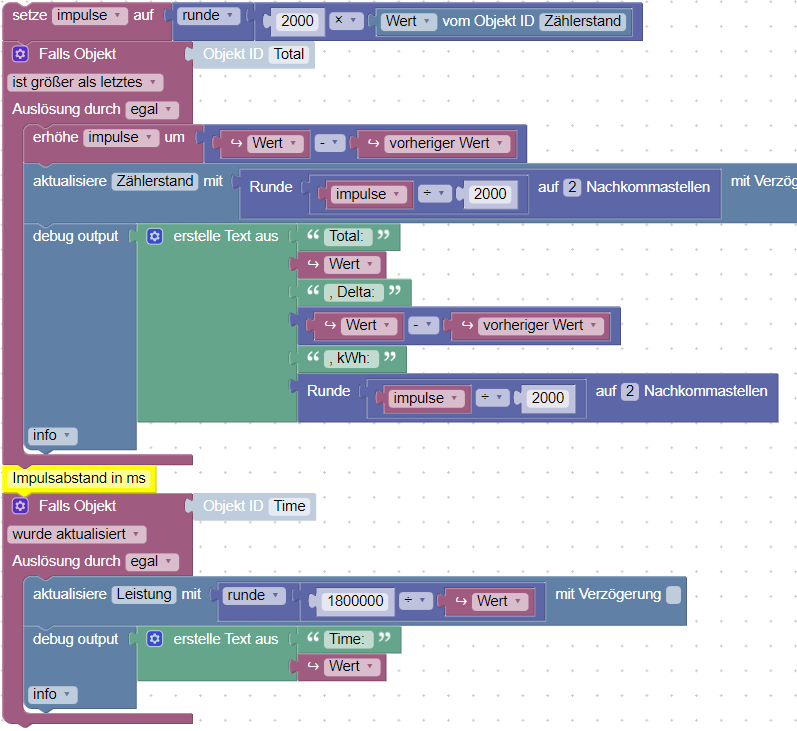Image resolution: width=797 pixels, height=731 pixels.
Task: Edit decimals value 2 in aktualisiere Zählerstand block
Action: [x=572, y=188]
